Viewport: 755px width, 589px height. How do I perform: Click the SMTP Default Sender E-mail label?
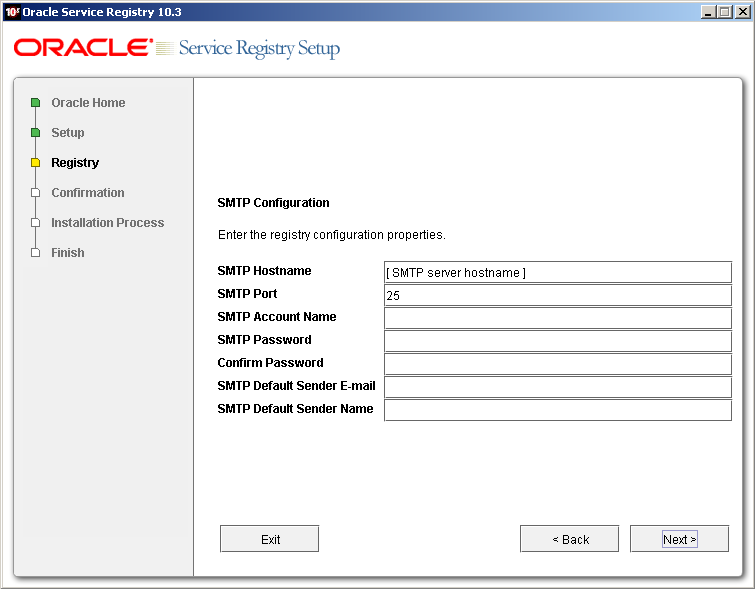click(x=296, y=386)
